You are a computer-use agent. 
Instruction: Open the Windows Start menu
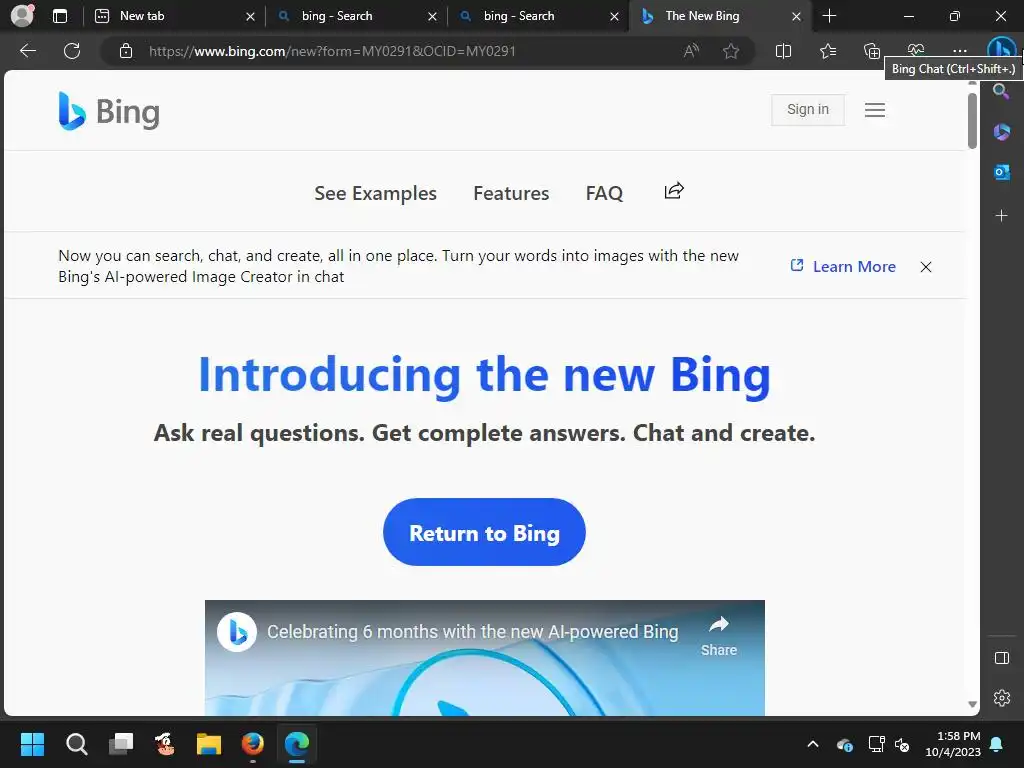click(x=32, y=744)
